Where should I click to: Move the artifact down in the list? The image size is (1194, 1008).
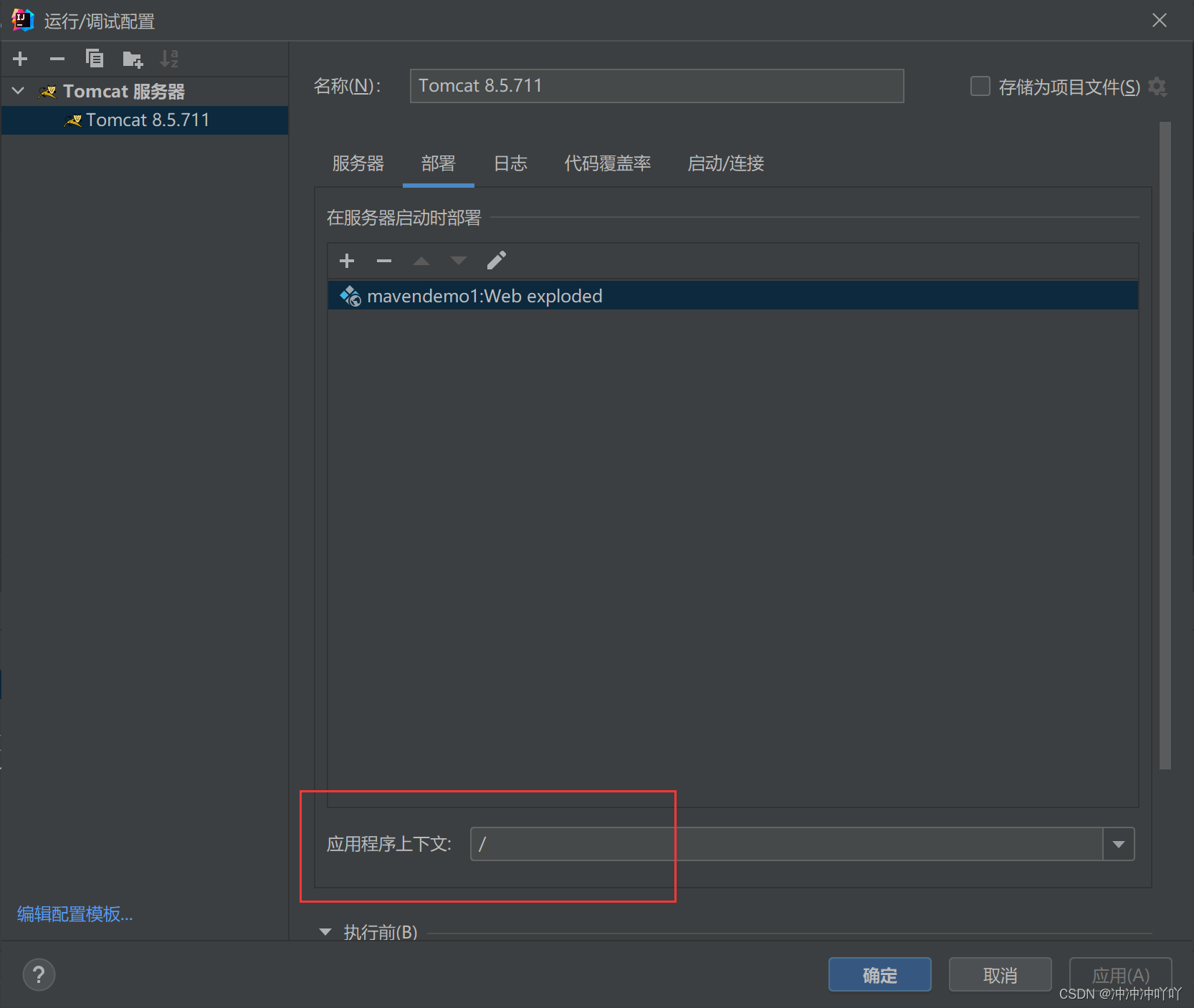click(x=459, y=261)
